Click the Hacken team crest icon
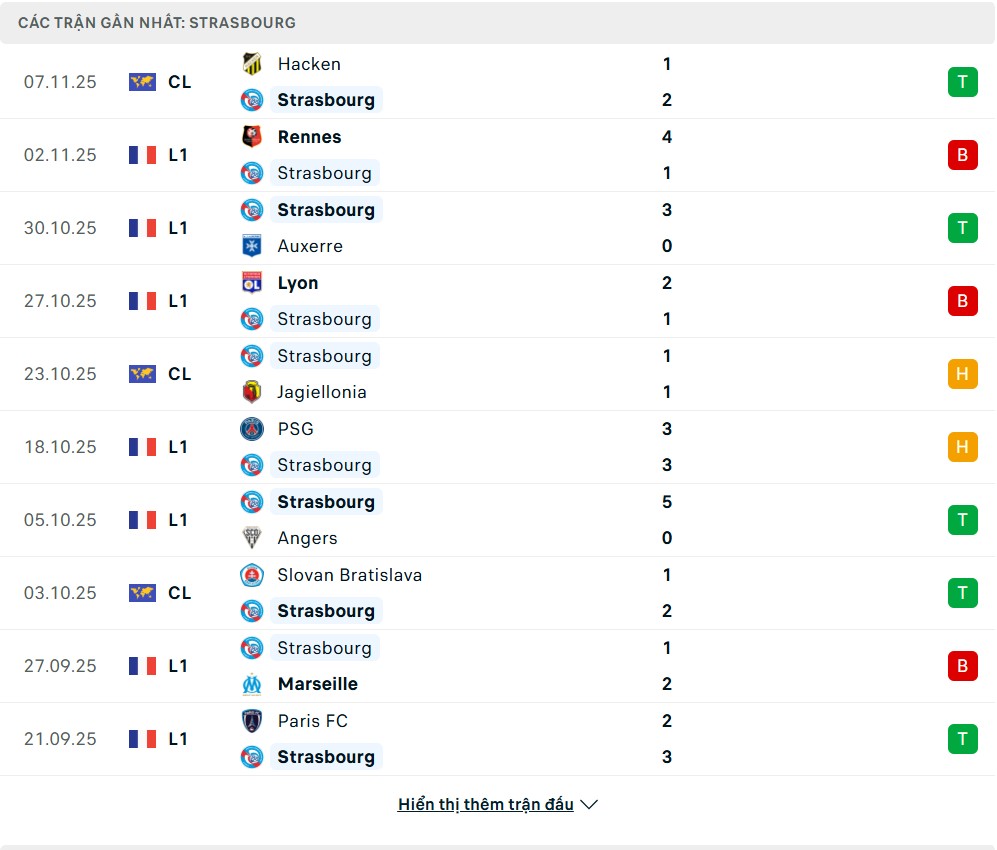This screenshot has width=997, height=850. (x=252, y=64)
